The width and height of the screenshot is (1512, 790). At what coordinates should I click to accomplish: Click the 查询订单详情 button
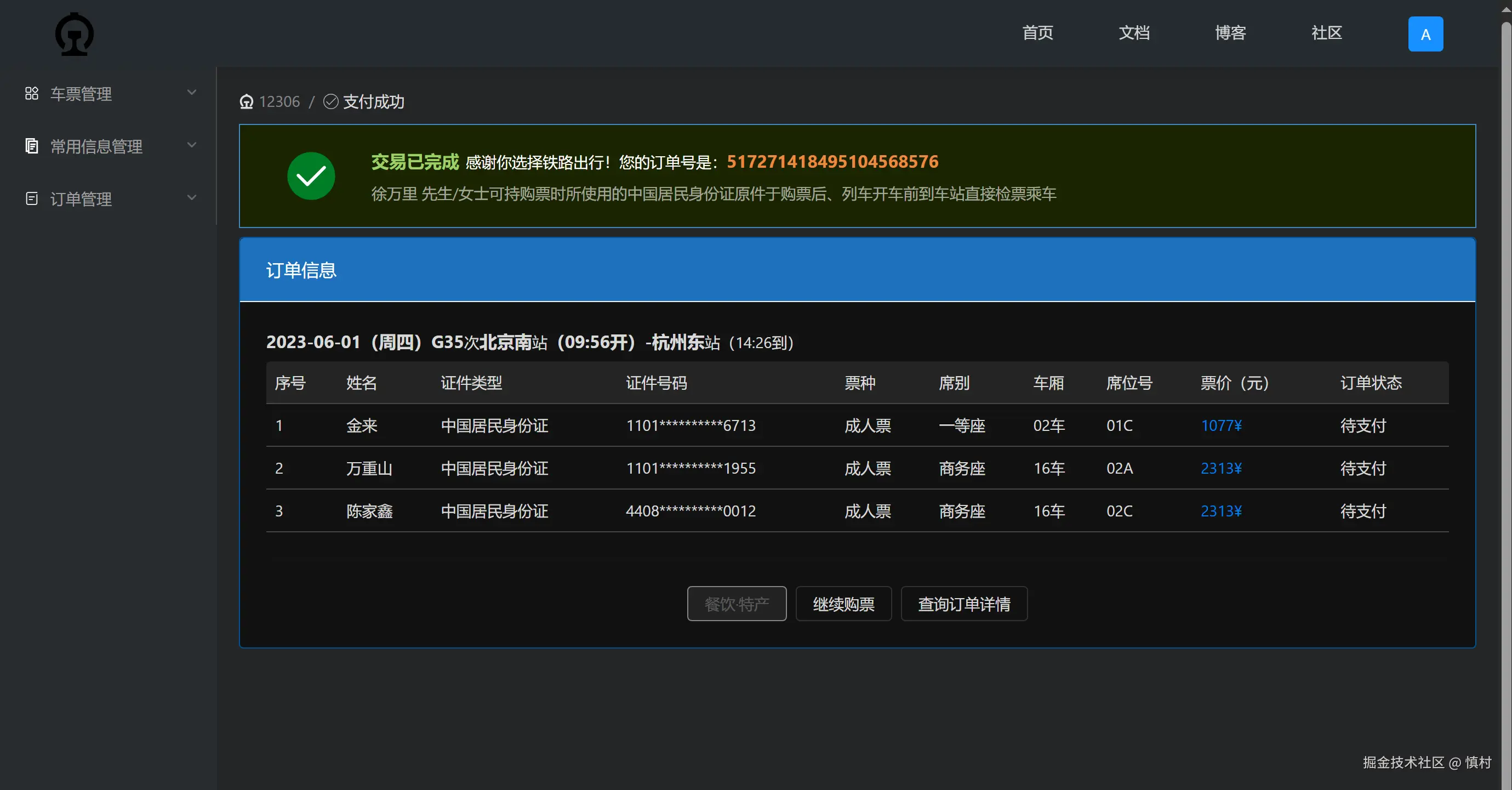[964, 604]
